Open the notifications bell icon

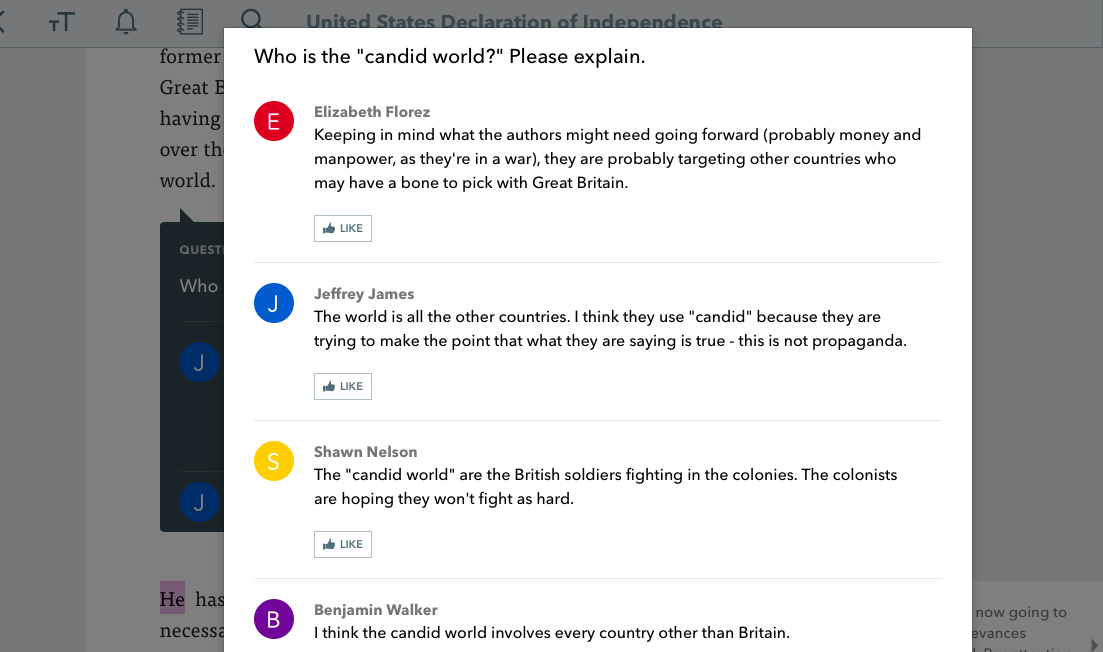coord(126,22)
